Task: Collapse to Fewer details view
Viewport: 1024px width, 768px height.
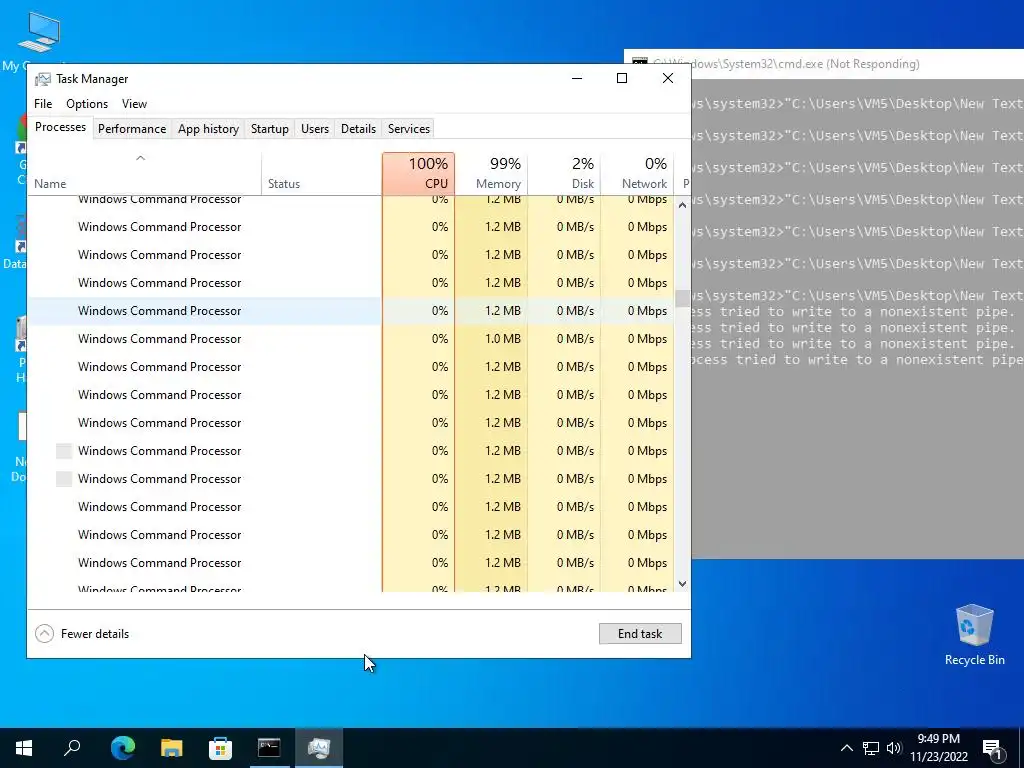Action: 82,633
